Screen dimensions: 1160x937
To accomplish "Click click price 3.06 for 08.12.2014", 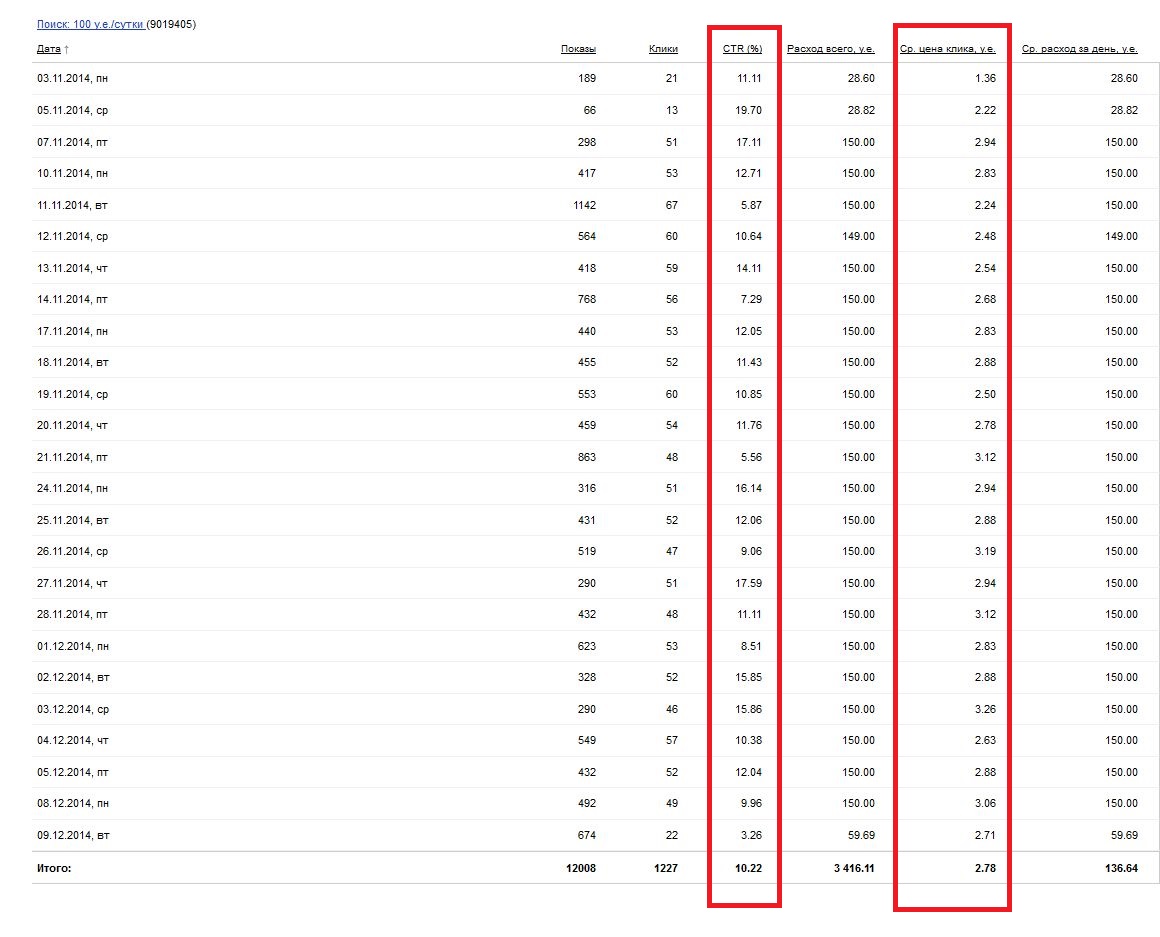I will tap(985, 803).
